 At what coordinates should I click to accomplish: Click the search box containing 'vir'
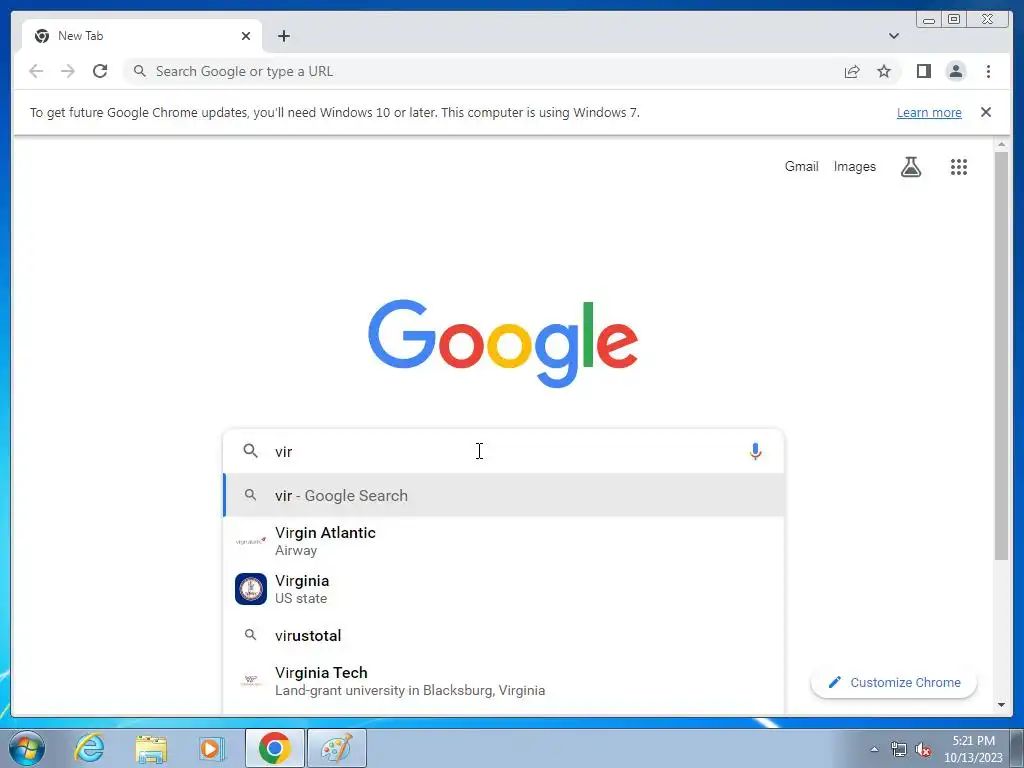coord(503,451)
